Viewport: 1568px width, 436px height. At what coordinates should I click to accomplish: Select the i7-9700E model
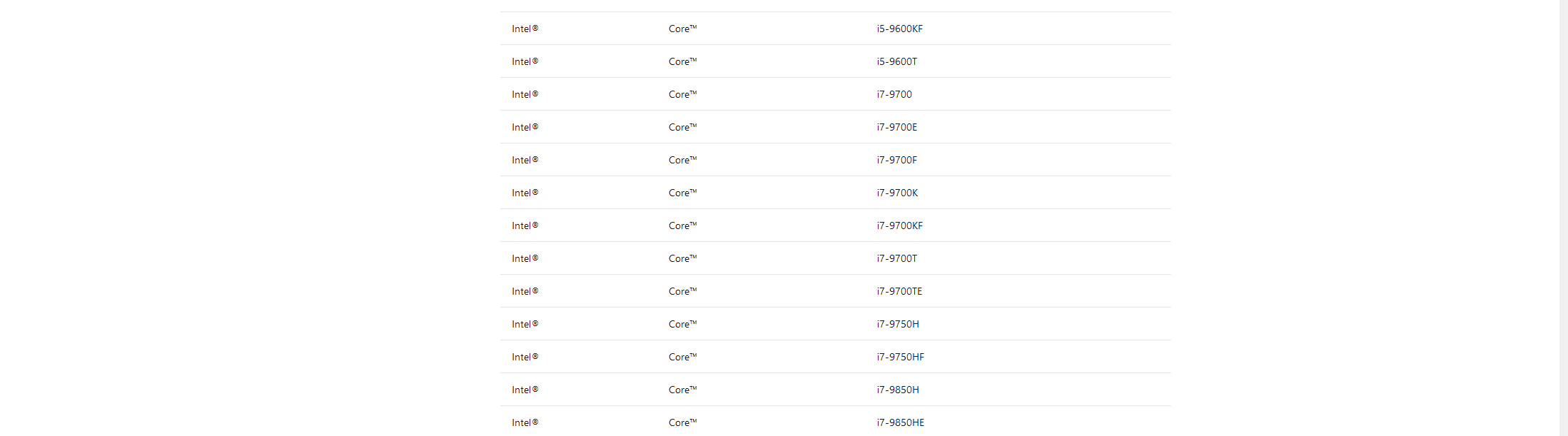[x=896, y=127]
